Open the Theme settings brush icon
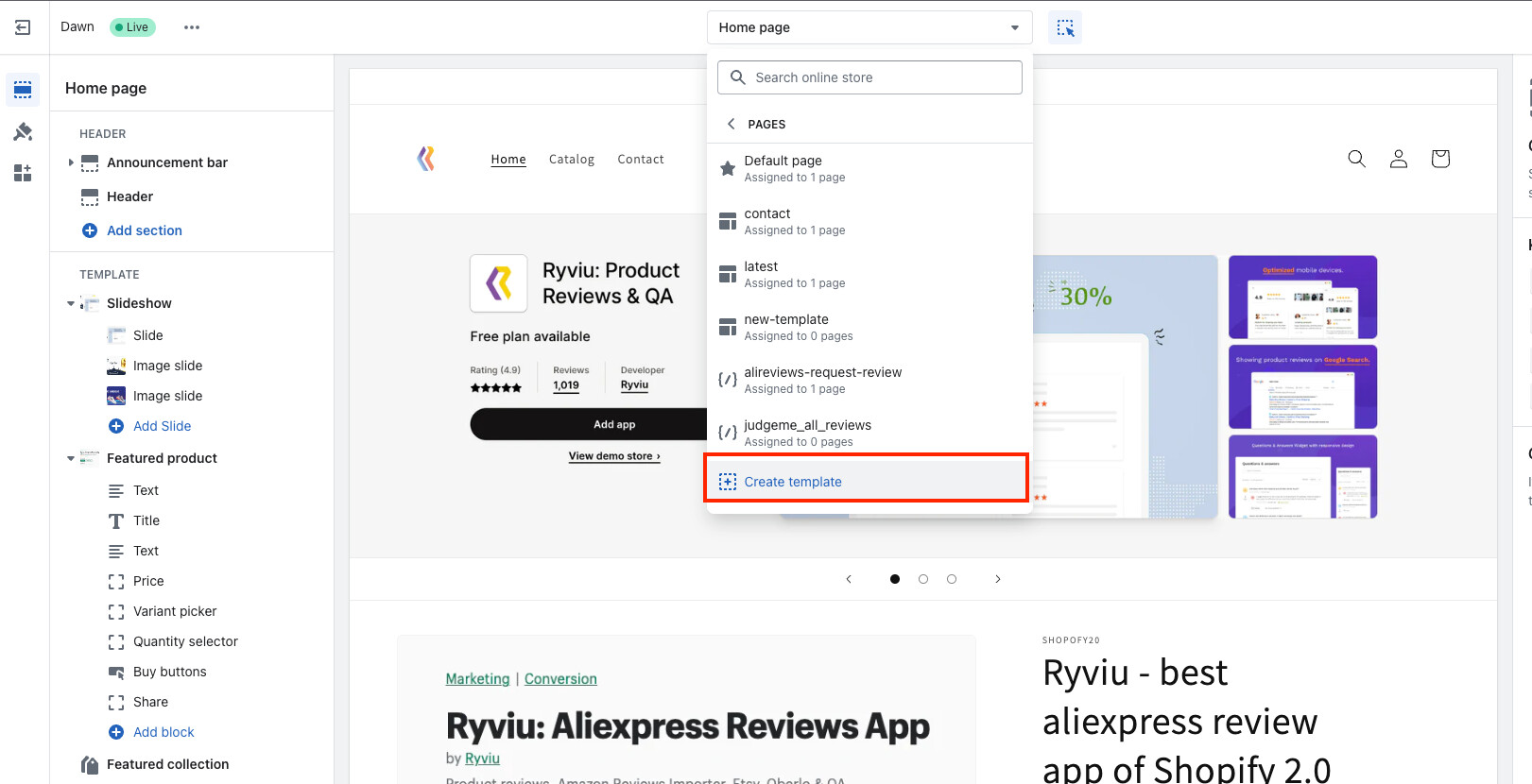The width and height of the screenshot is (1532, 784). click(23, 131)
